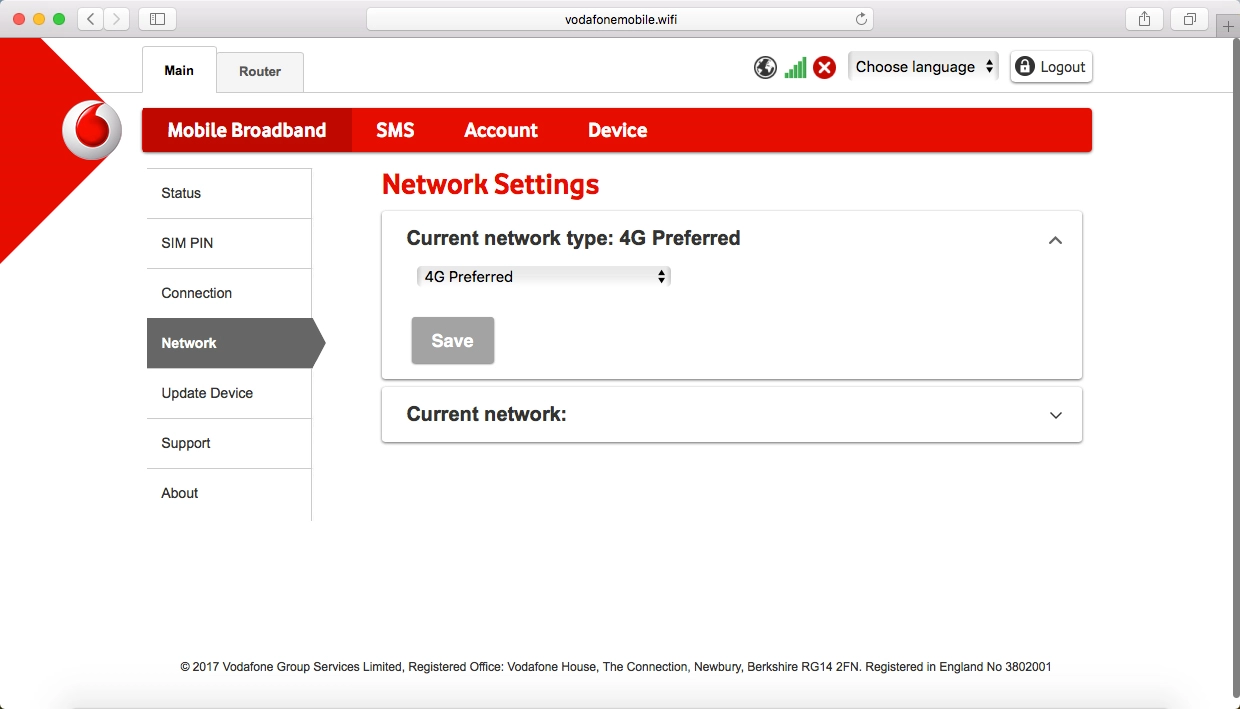The height and width of the screenshot is (709, 1240).
Task: Click Safari's sidebar toggle icon
Action: point(157,19)
